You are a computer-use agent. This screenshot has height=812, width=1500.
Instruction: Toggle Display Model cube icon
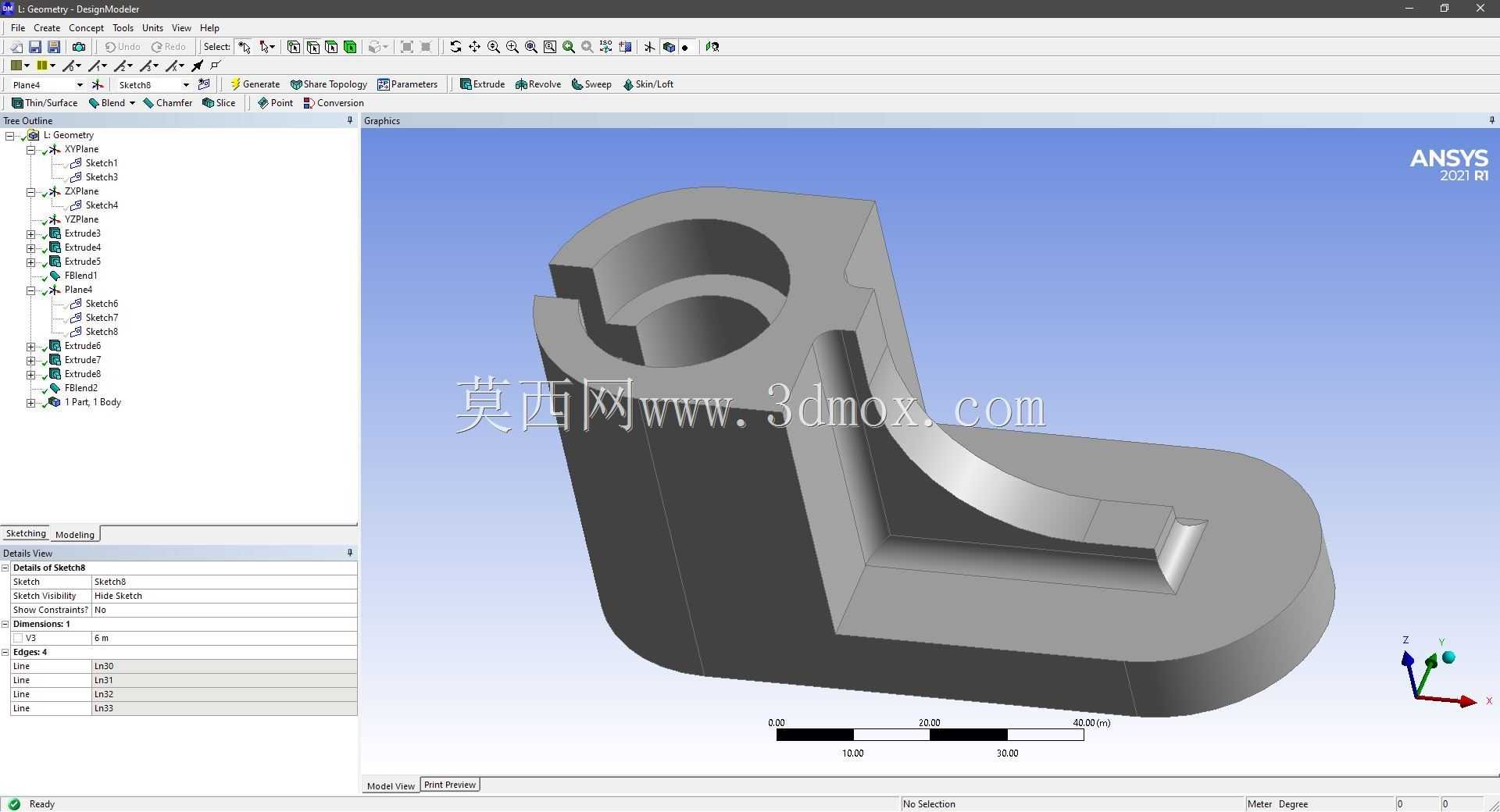coord(669,47)
